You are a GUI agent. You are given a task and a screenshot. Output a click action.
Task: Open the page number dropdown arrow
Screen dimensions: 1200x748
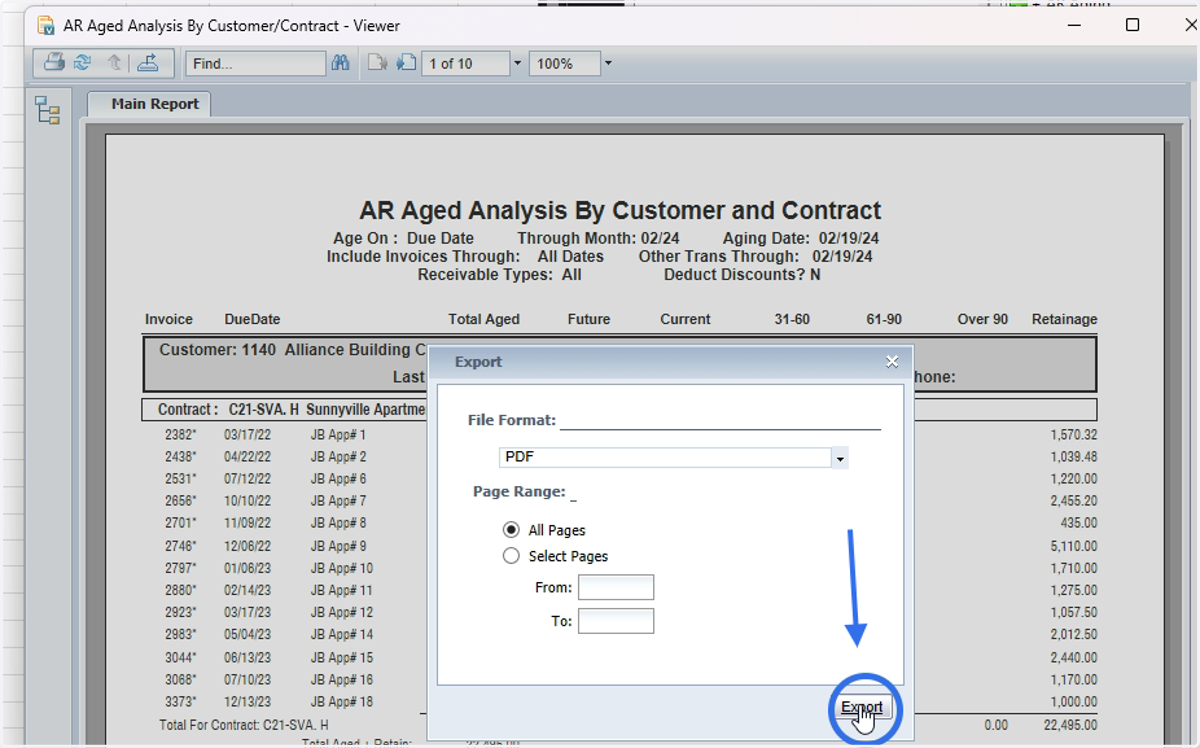pyautogui.click(x=517, y=63)
